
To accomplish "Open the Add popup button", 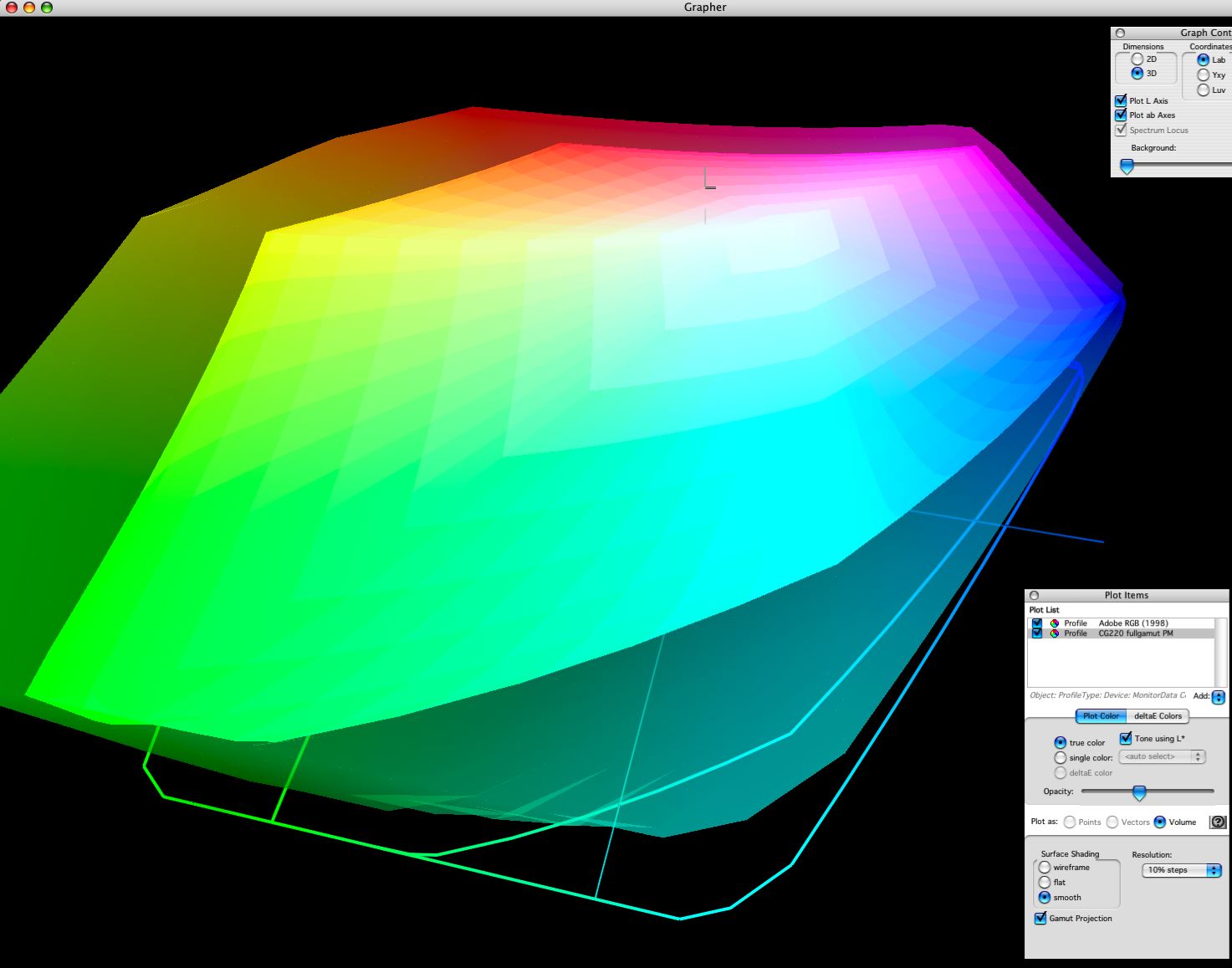I will [1218, 697].
